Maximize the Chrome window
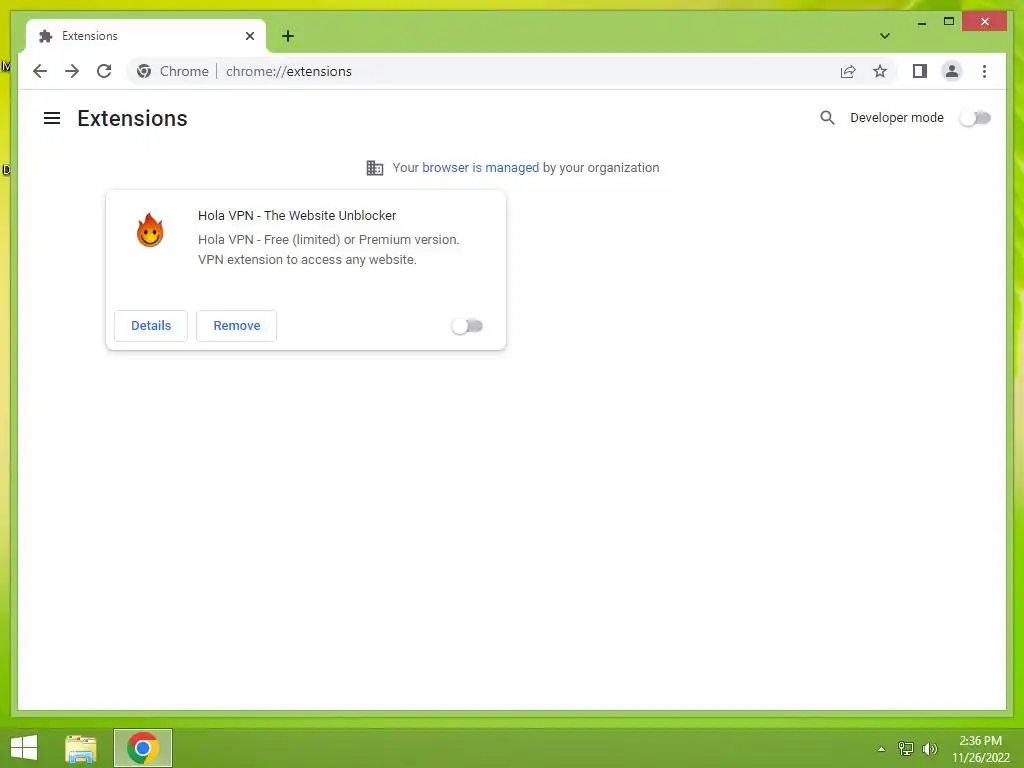 [x=949, y=22]
